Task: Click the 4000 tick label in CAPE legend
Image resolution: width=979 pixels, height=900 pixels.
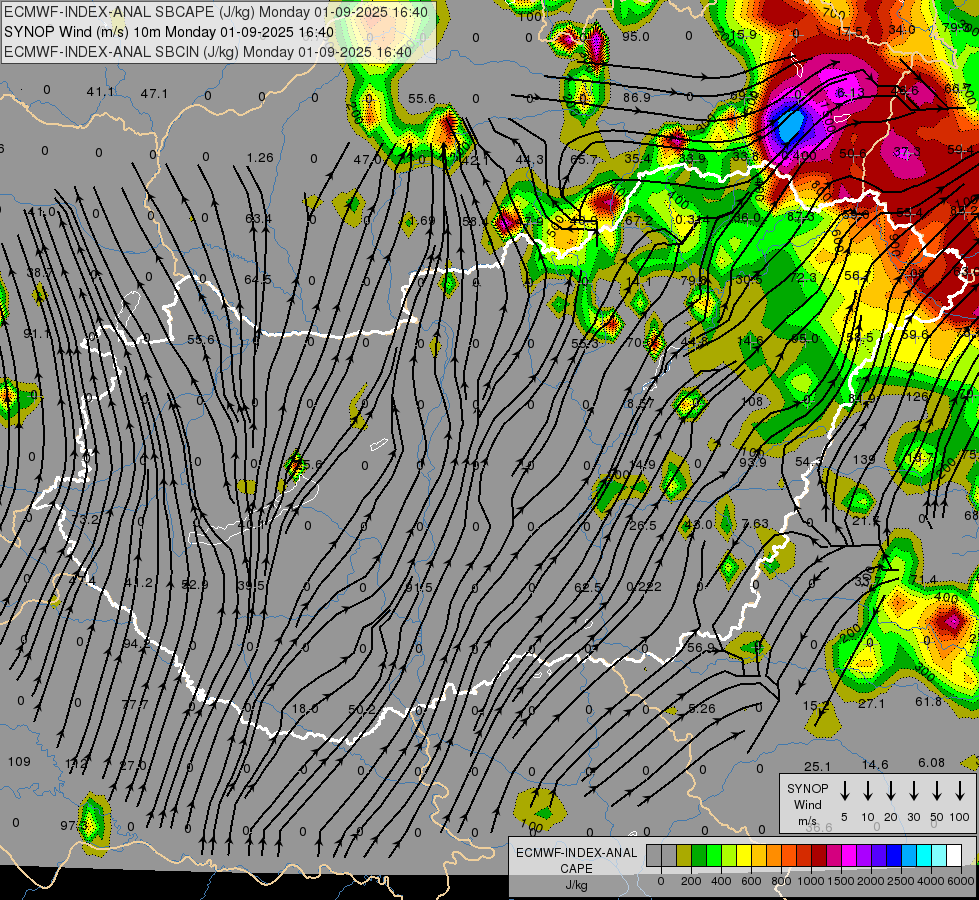Action: coord(931,881)
